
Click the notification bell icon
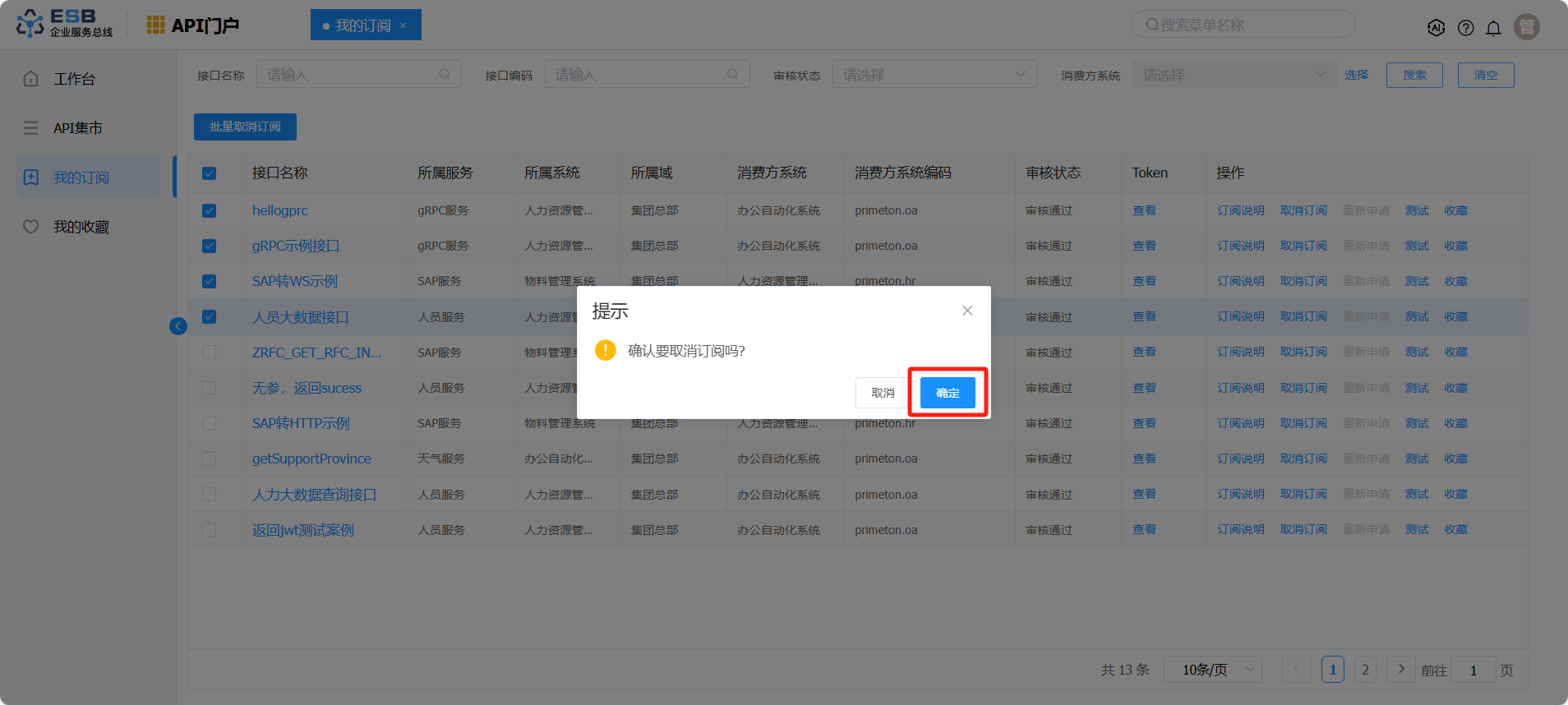point(1493,28)
